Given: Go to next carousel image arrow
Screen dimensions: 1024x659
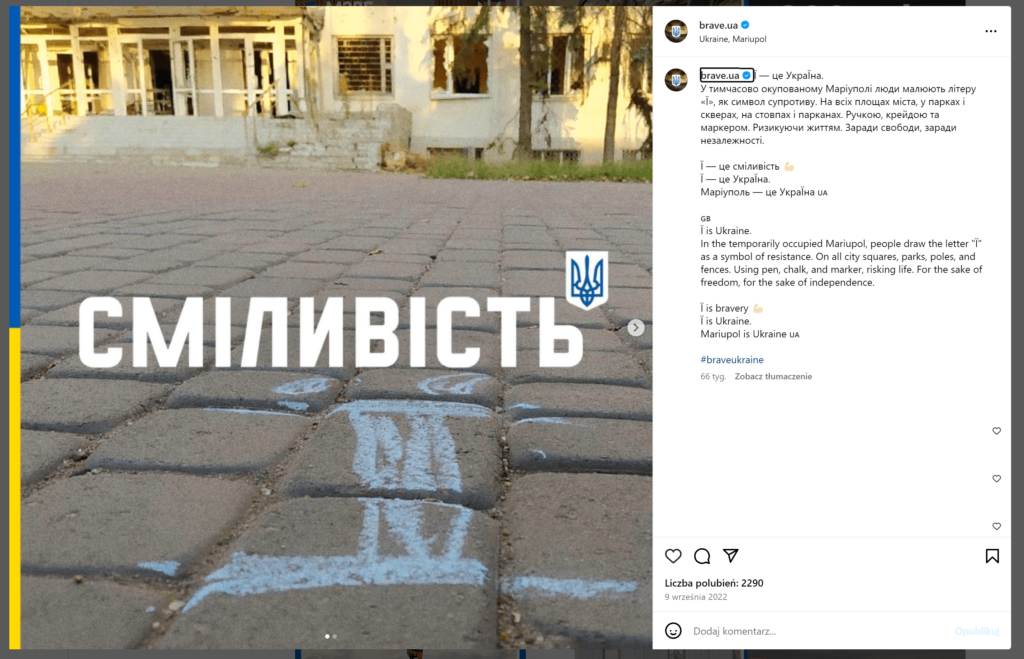Looking at the screenshot, I should (635, 328).
